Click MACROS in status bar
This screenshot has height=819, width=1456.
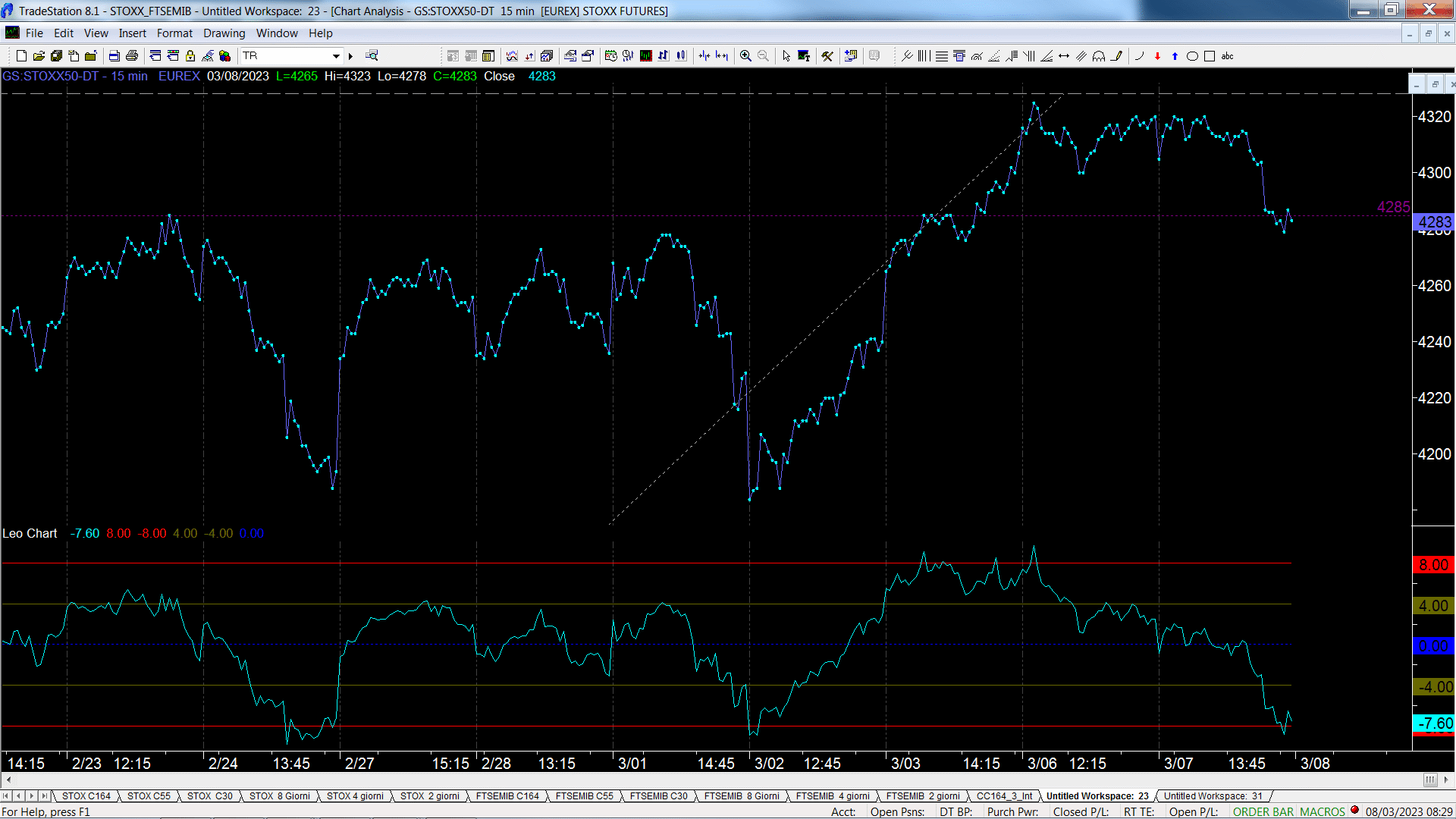point(1323,812)
